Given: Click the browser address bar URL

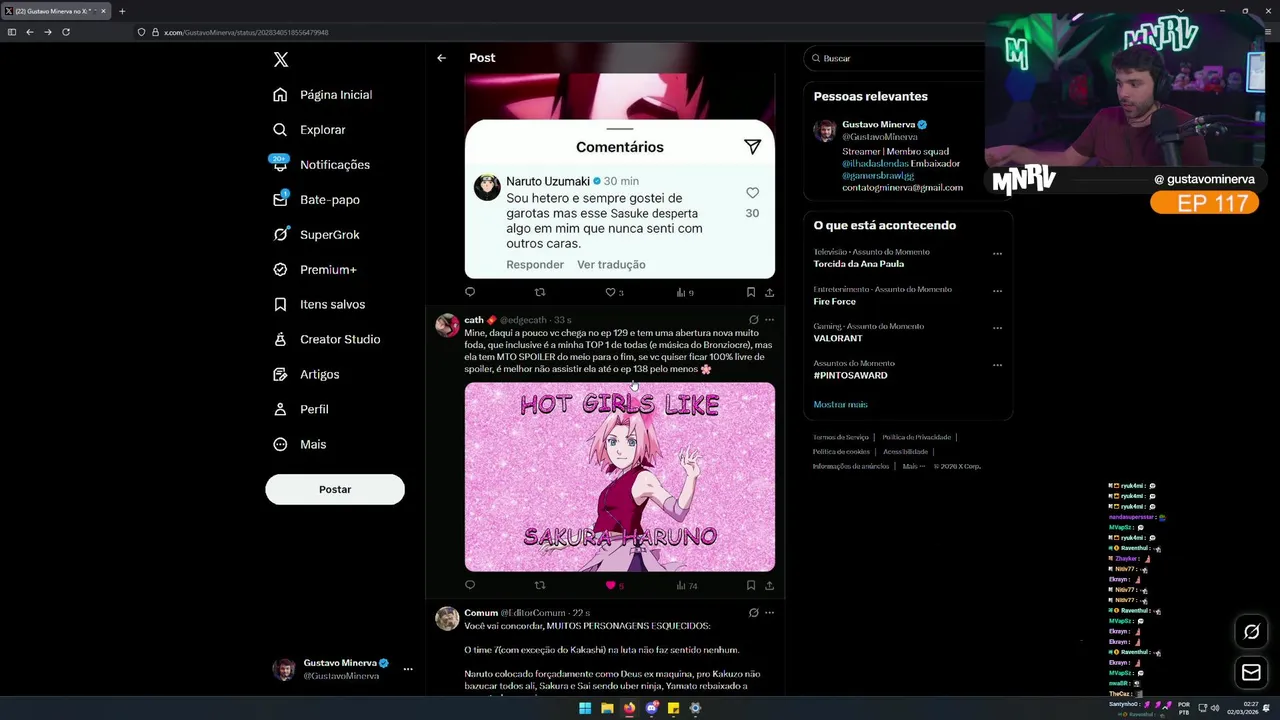Looking at the screenshot, I should click(x=246, y=33).
